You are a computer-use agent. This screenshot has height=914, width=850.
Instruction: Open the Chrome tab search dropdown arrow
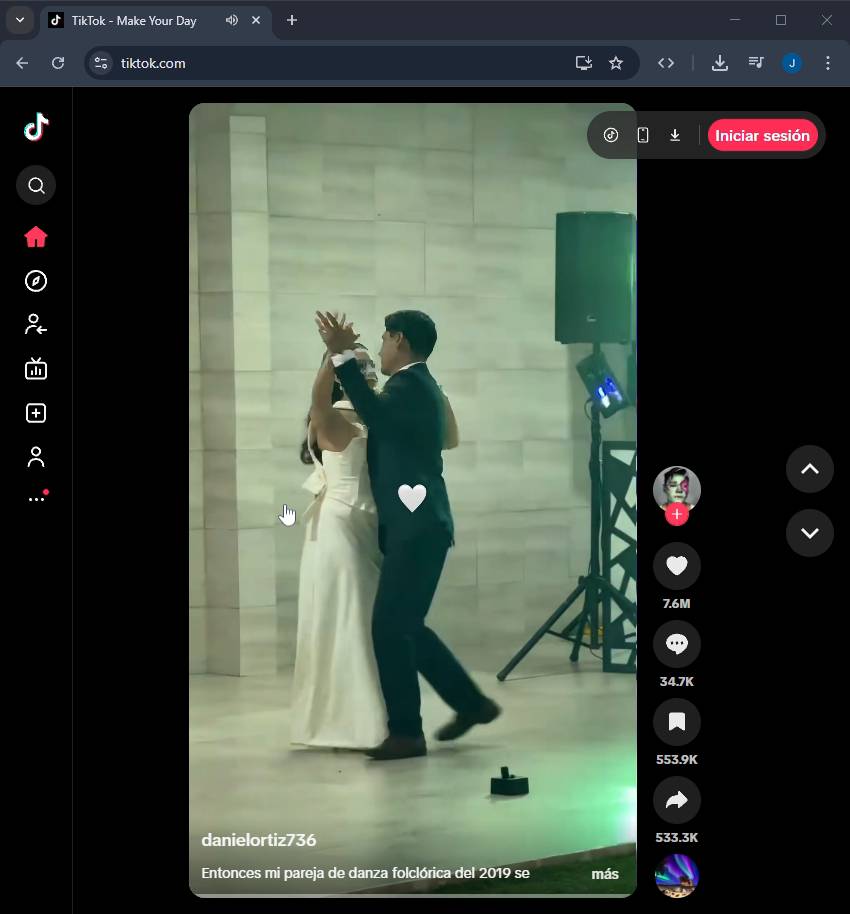click(x=20, y=20)
